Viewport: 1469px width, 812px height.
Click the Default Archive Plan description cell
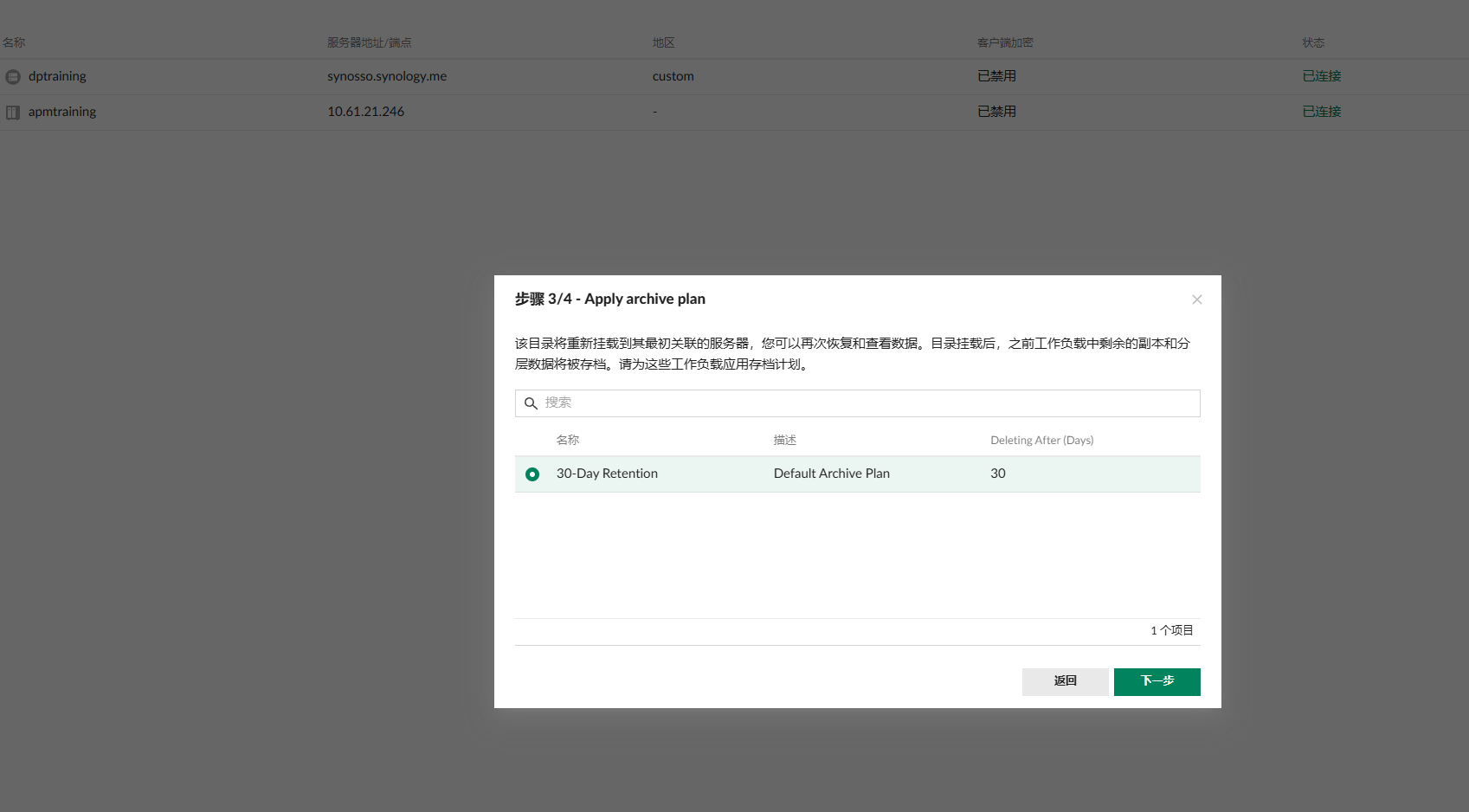click(831, 474)
